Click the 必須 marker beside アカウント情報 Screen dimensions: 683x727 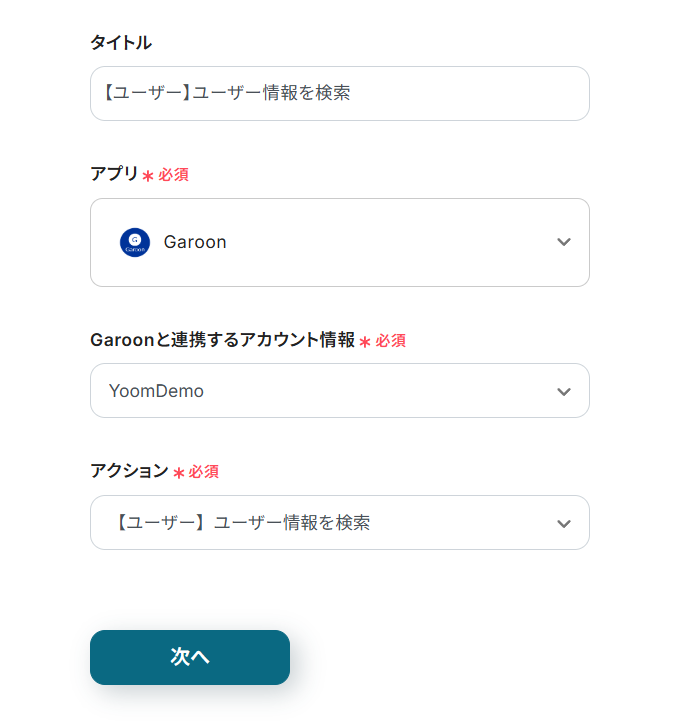click(390, 341)
